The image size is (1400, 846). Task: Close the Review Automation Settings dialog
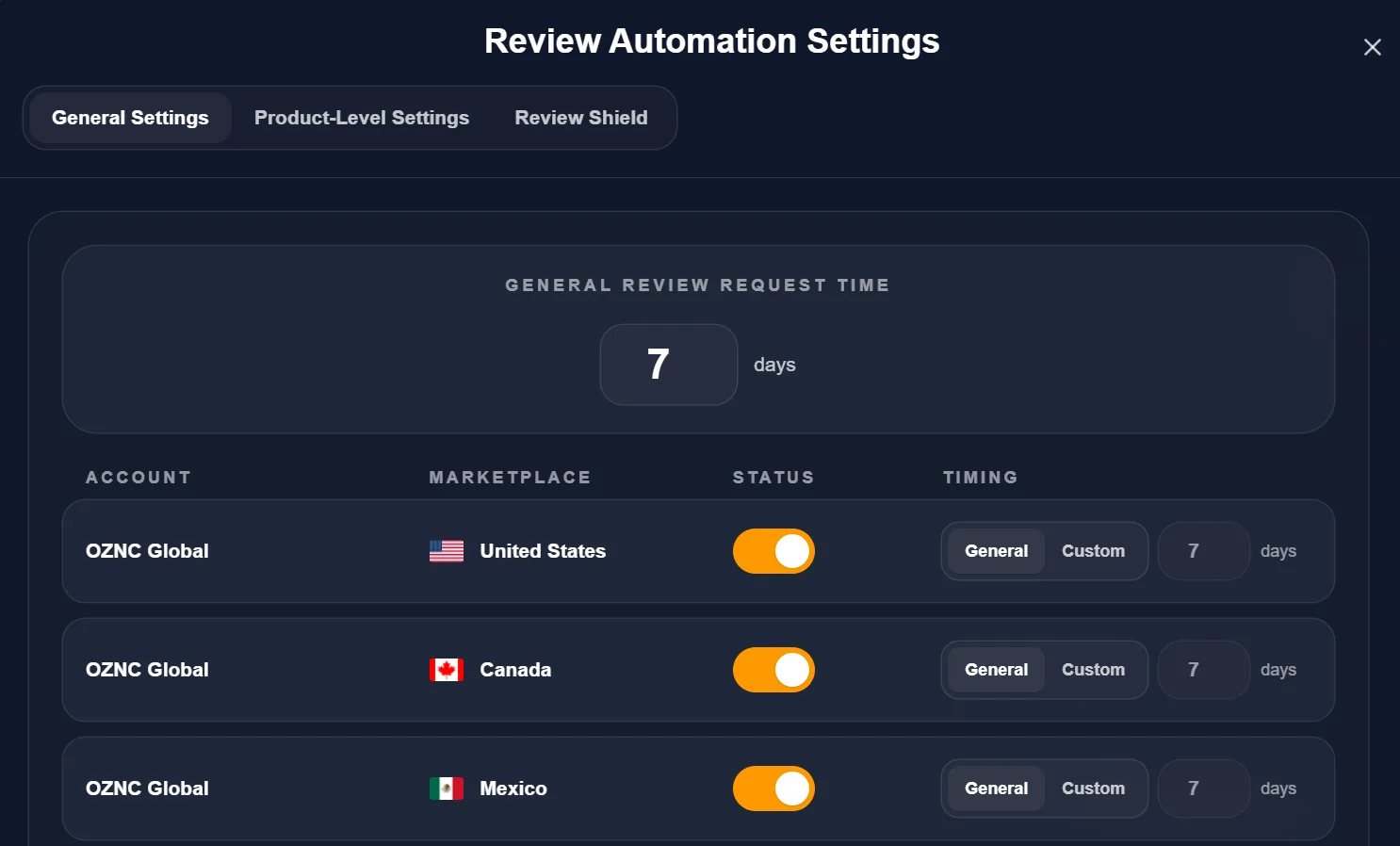[x=1372, y=47]
